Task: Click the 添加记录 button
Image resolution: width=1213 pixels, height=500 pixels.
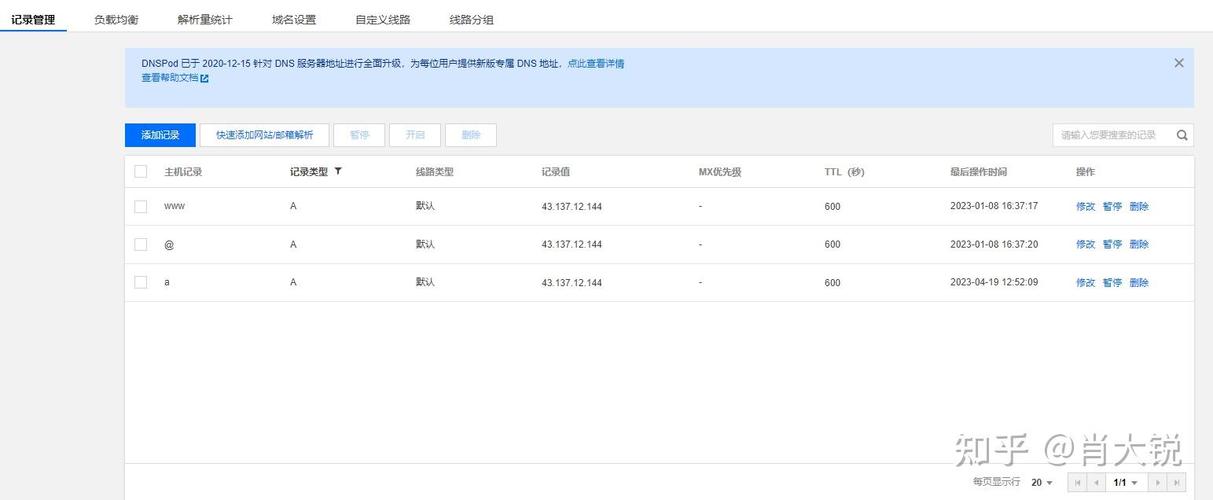Action: pos(160,135)
